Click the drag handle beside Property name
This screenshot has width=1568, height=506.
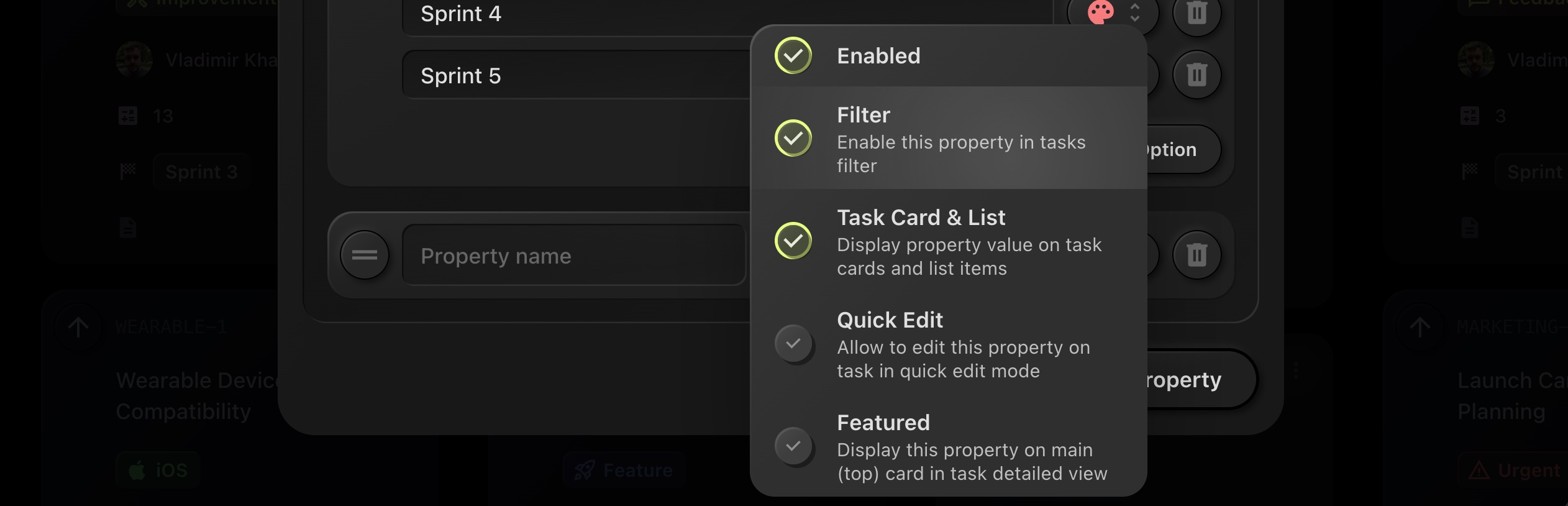click(x=365, y=255)
